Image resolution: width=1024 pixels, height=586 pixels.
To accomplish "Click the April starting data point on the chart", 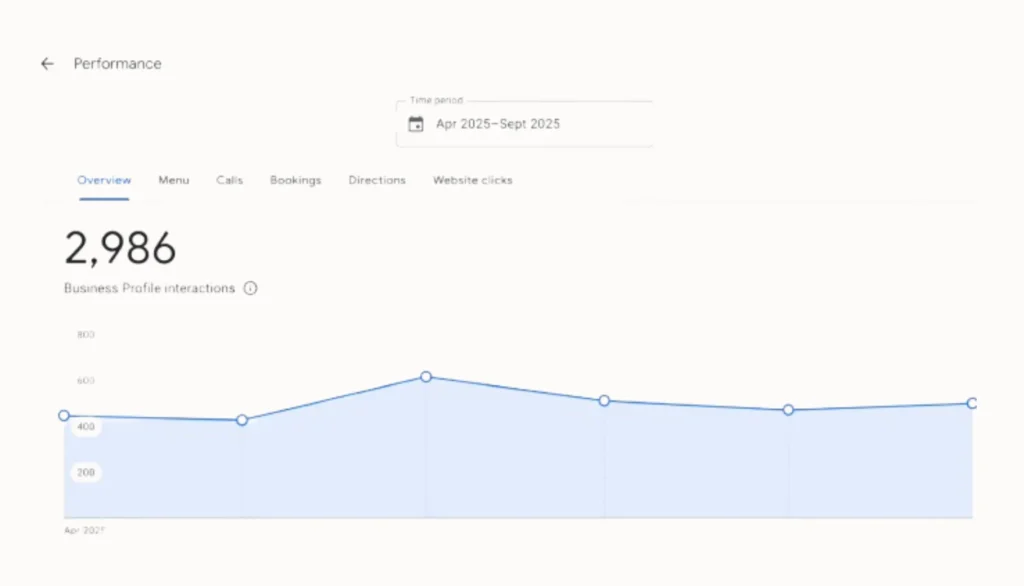I will (64, 416).
